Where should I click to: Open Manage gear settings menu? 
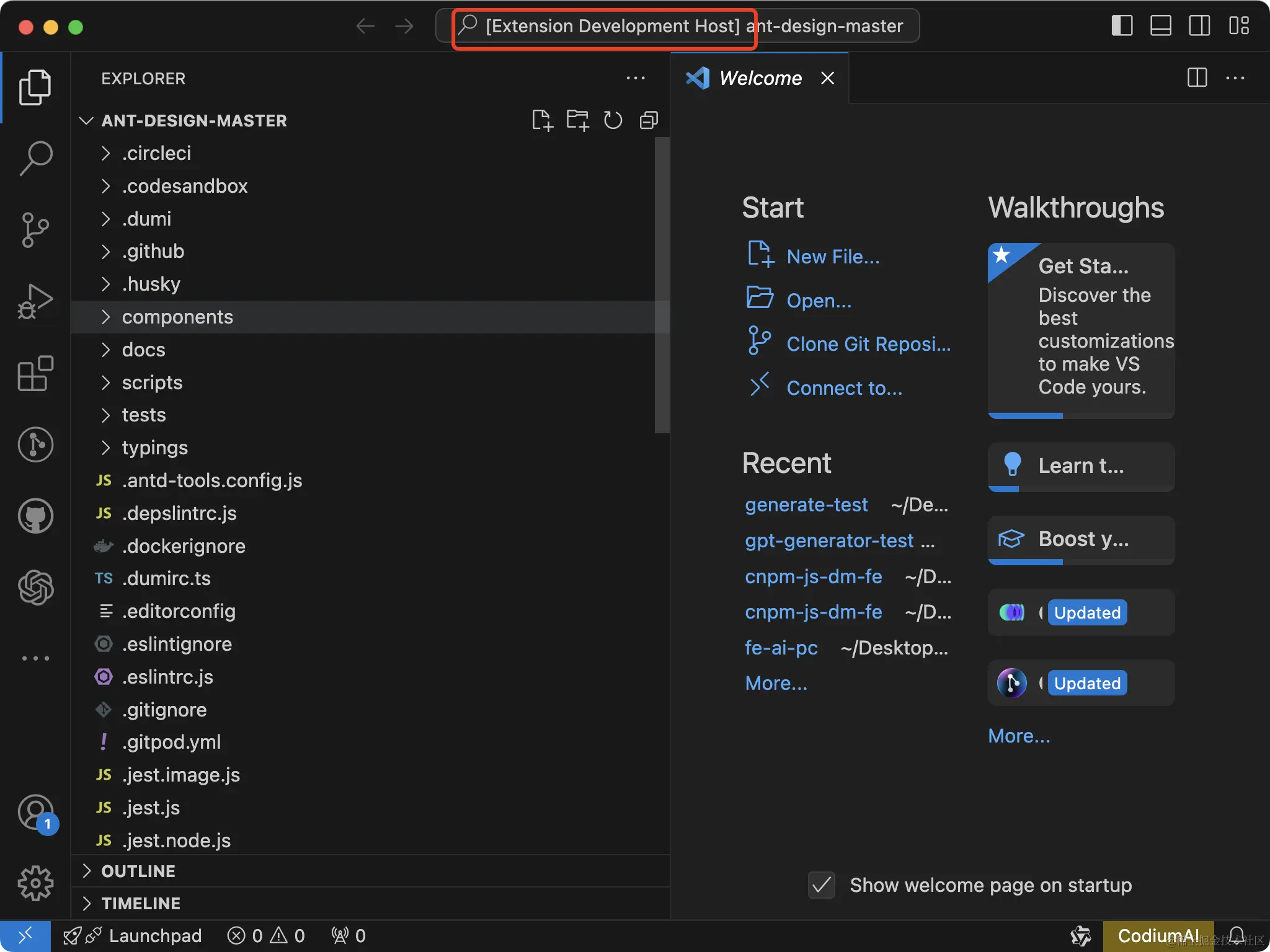point(35,883)
